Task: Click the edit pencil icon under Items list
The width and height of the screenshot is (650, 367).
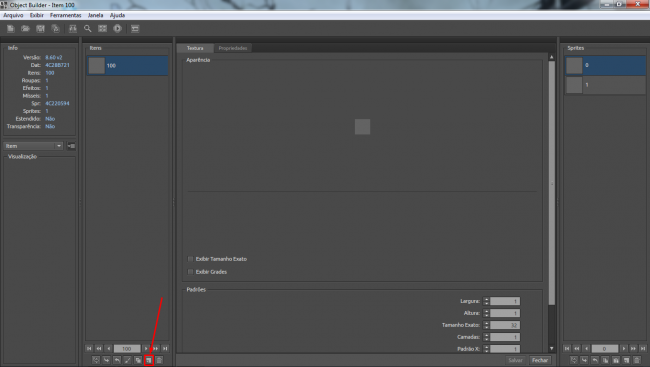Action: click(x=128, y=360)
